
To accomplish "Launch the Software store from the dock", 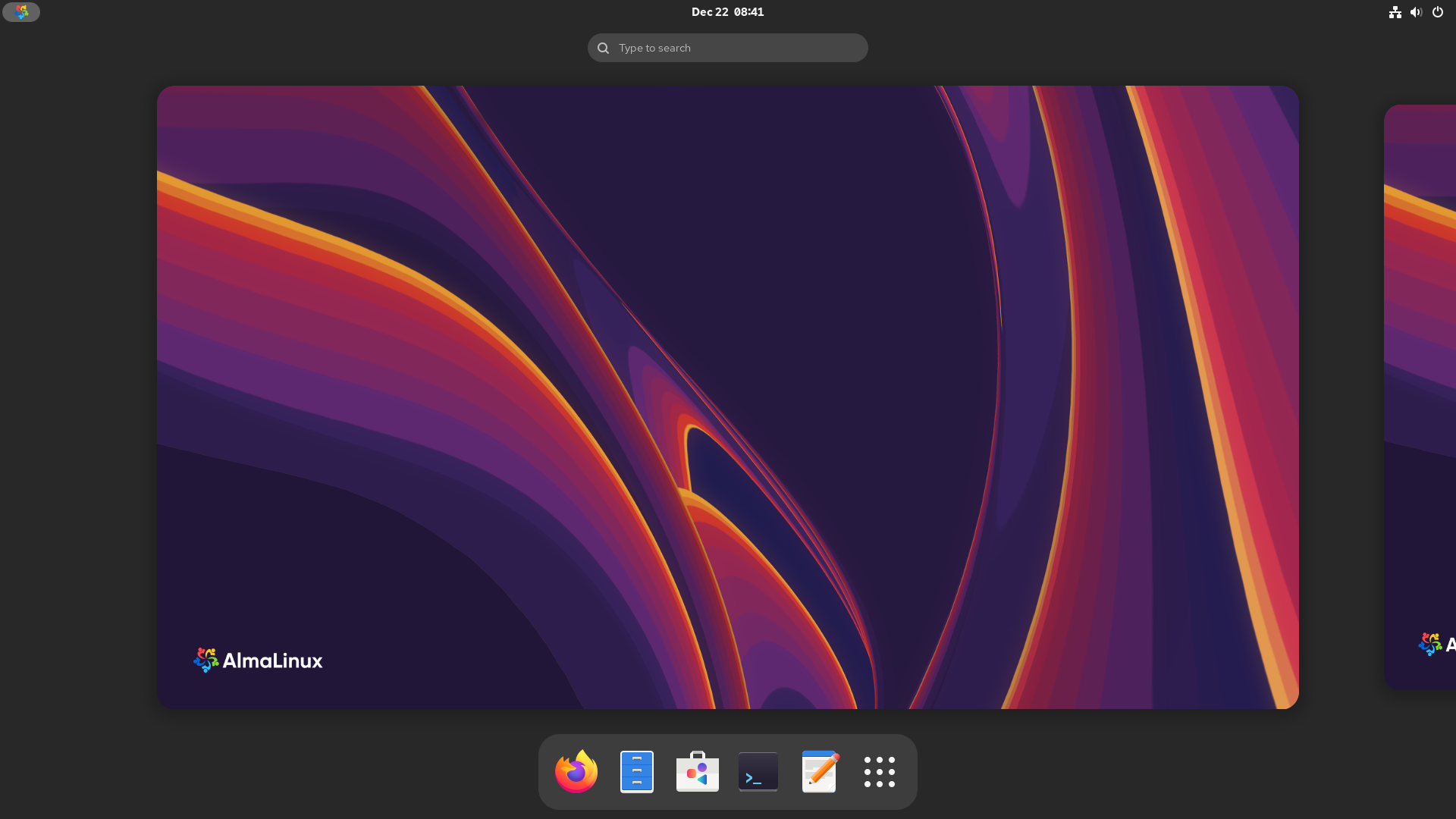I will tap(697, 771).
